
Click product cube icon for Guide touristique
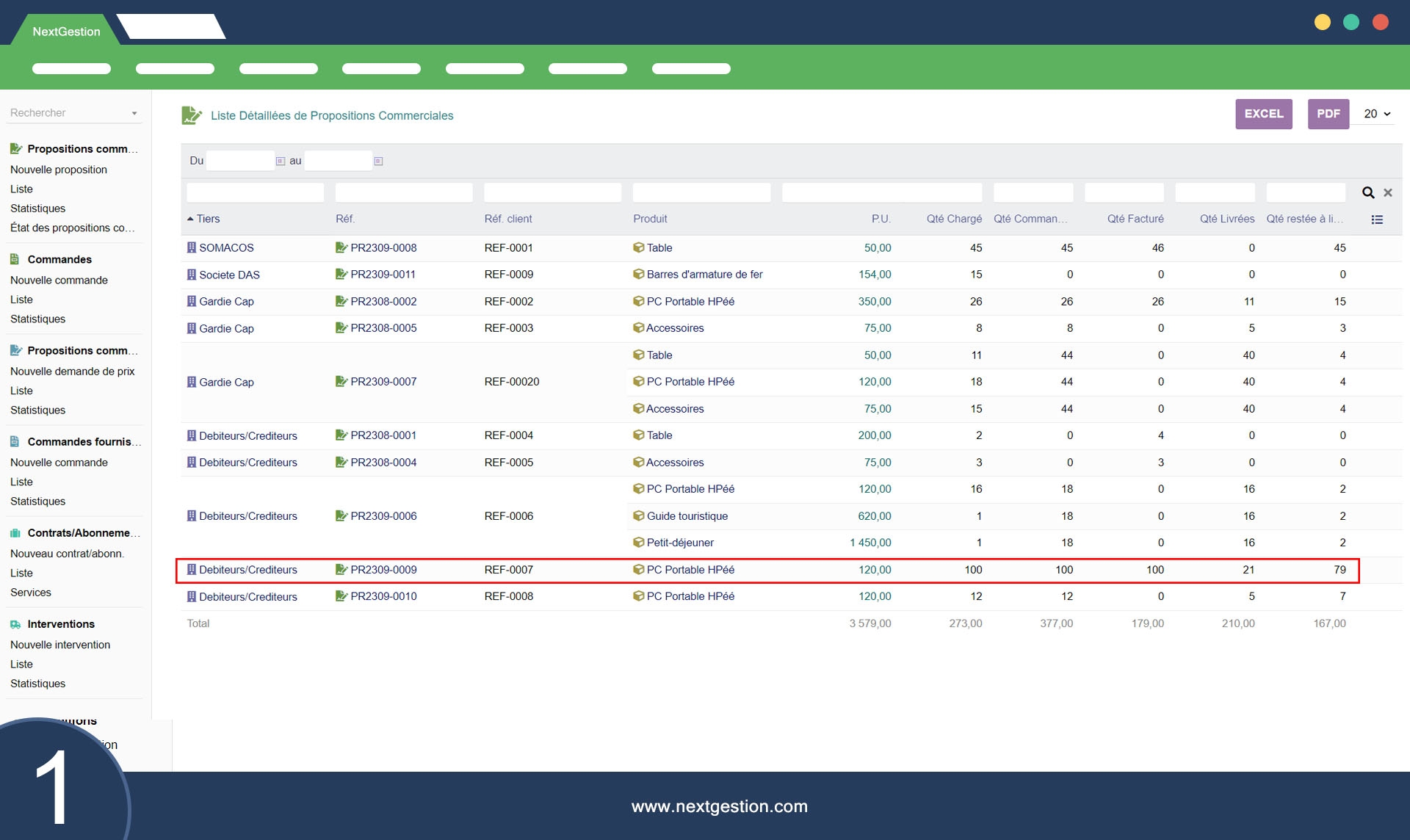click(638, 515)
